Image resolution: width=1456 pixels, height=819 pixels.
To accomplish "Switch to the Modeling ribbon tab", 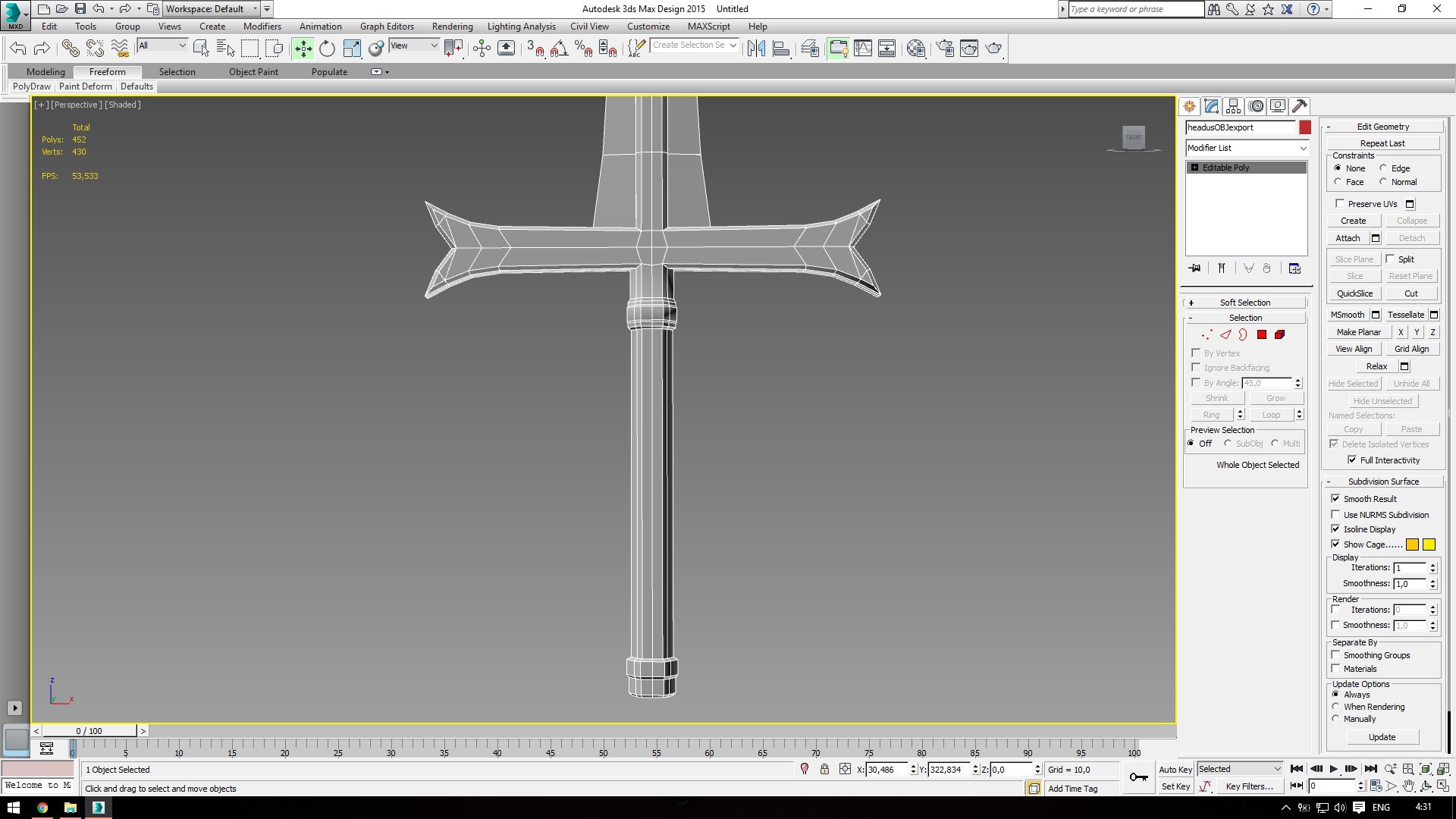I will pos(45,72).
